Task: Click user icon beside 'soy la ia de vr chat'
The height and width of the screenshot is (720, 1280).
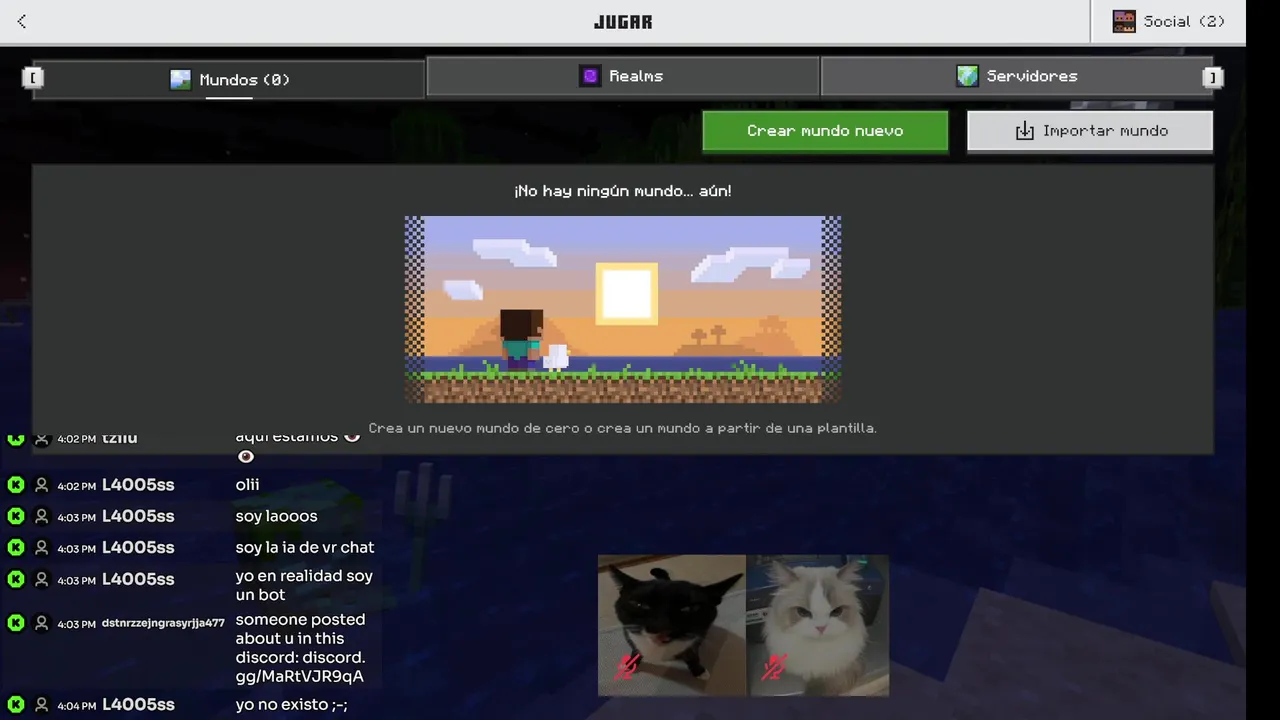Action: [x=42, y=548]
